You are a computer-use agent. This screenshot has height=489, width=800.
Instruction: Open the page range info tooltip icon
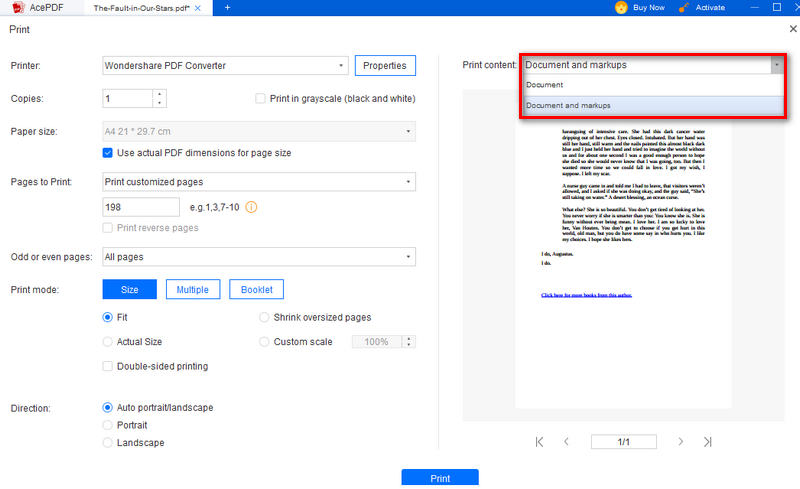(252, 207)
